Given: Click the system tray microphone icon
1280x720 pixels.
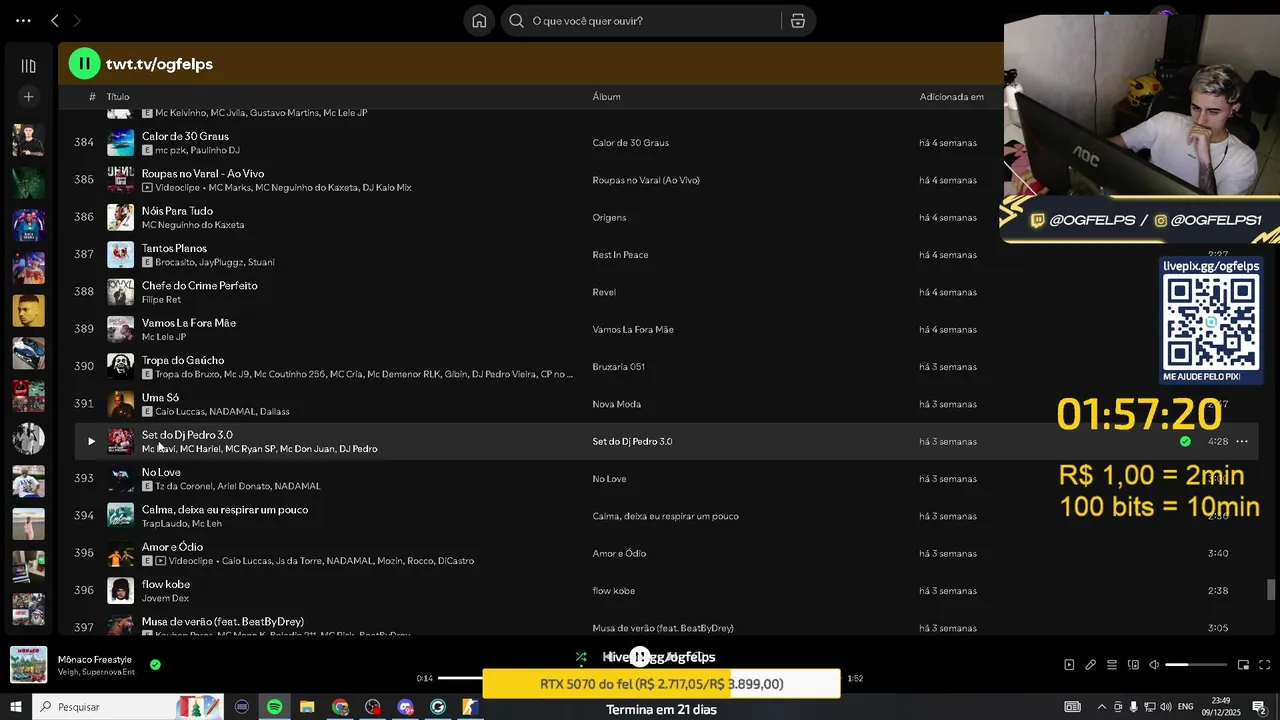Looking at the screenshot, I should [x=1133, y=707].
